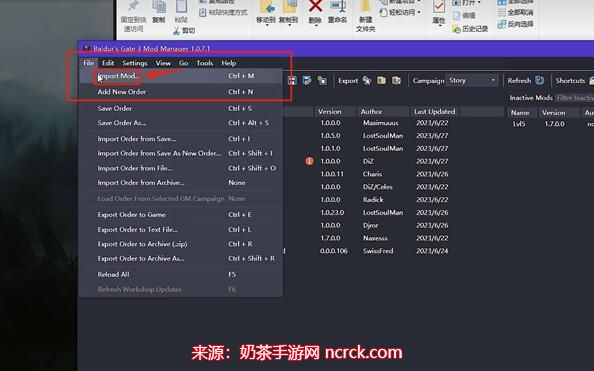Open the Campaign Story dropdown

pos(472,80)
